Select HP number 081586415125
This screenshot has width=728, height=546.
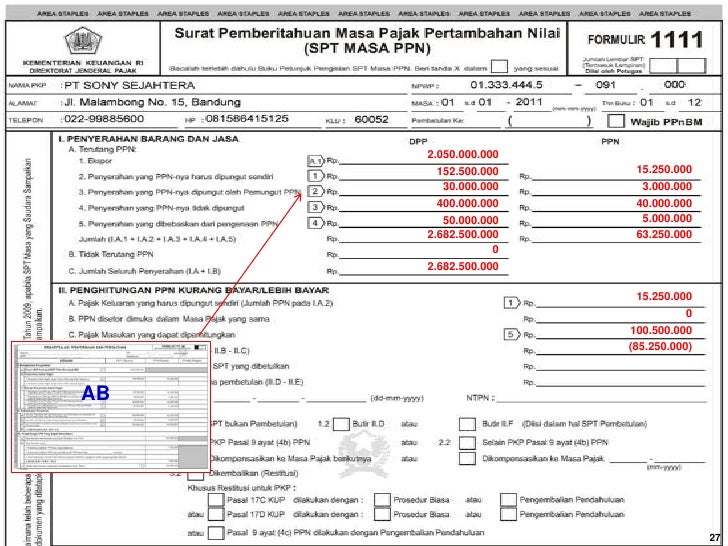point(247,119)
